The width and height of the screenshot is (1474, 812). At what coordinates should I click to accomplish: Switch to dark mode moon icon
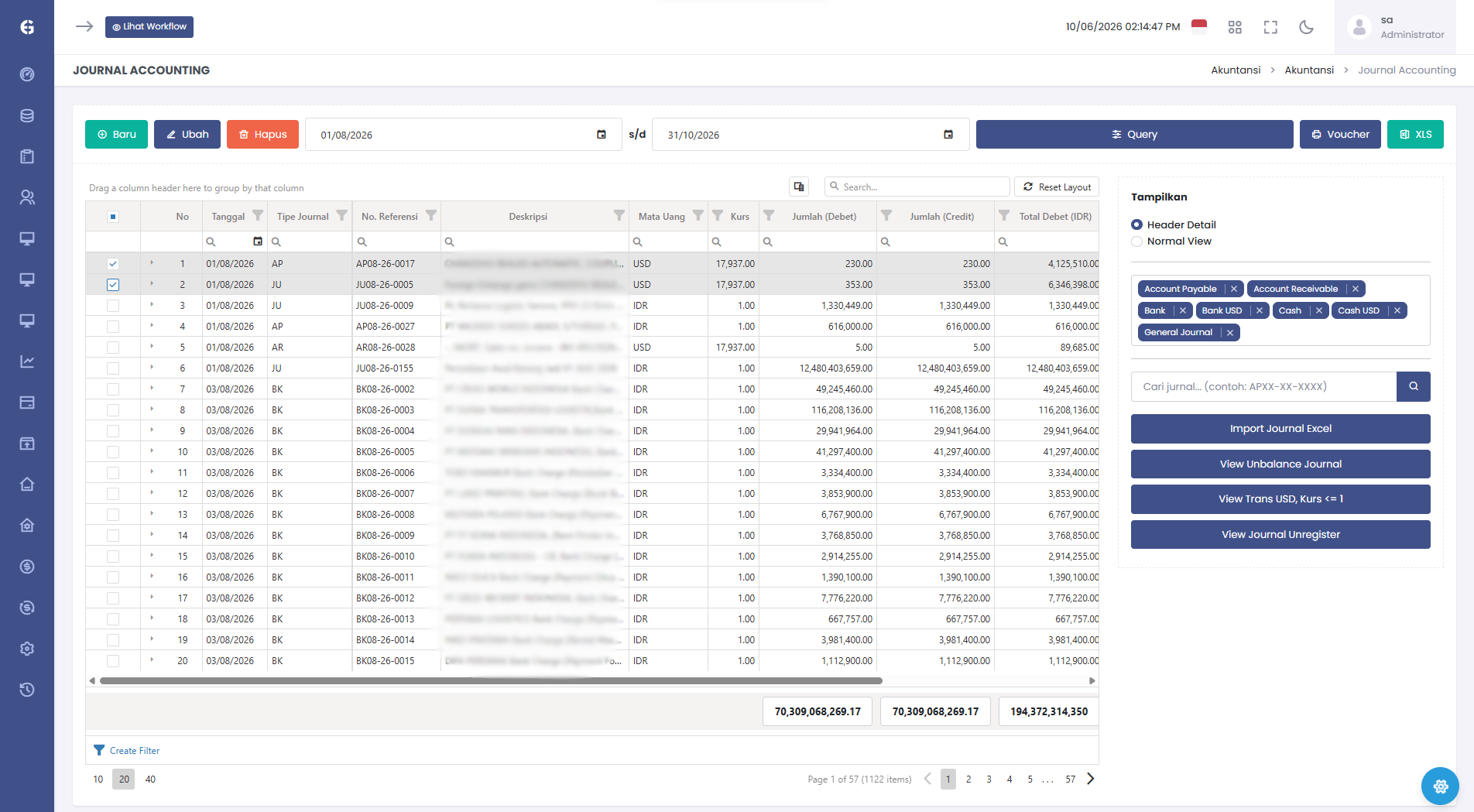point(1306,27)
